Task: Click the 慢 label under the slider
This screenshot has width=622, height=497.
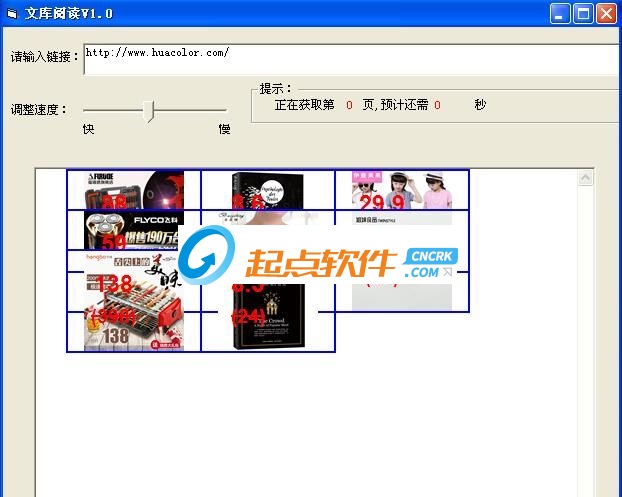Action: [x=225, y=129]
